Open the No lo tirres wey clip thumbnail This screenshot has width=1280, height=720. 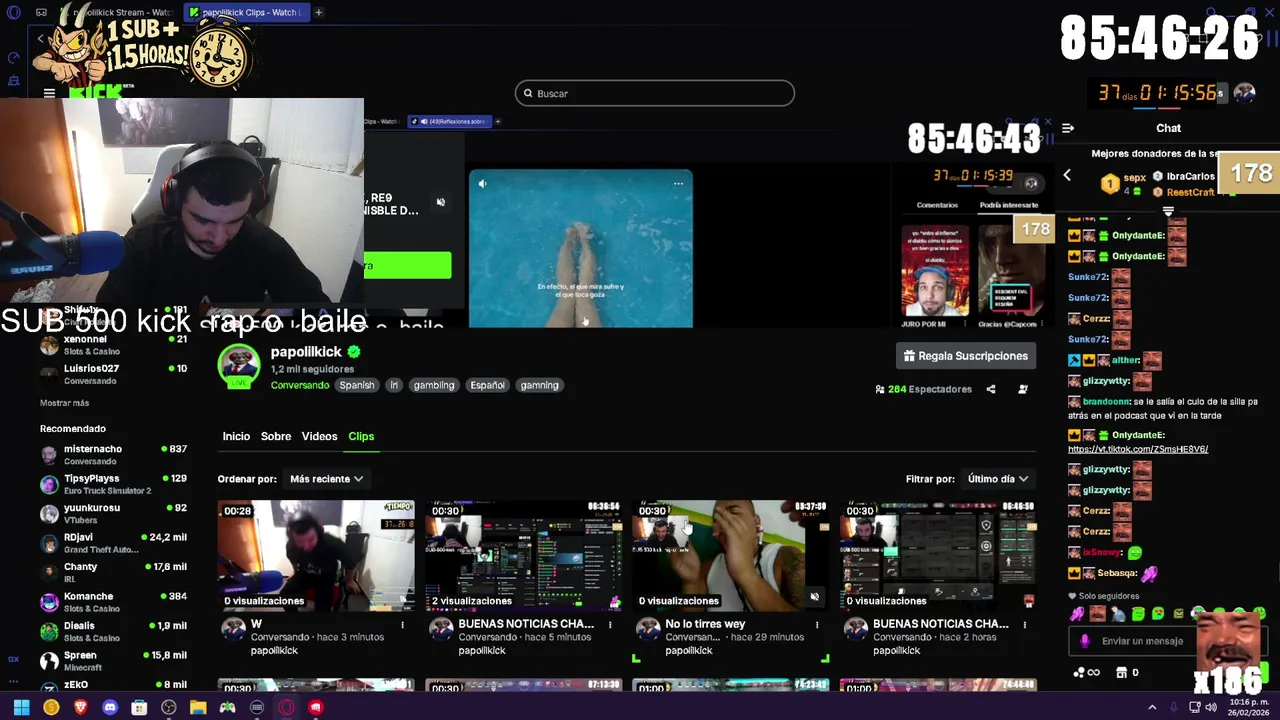point(730,555)
